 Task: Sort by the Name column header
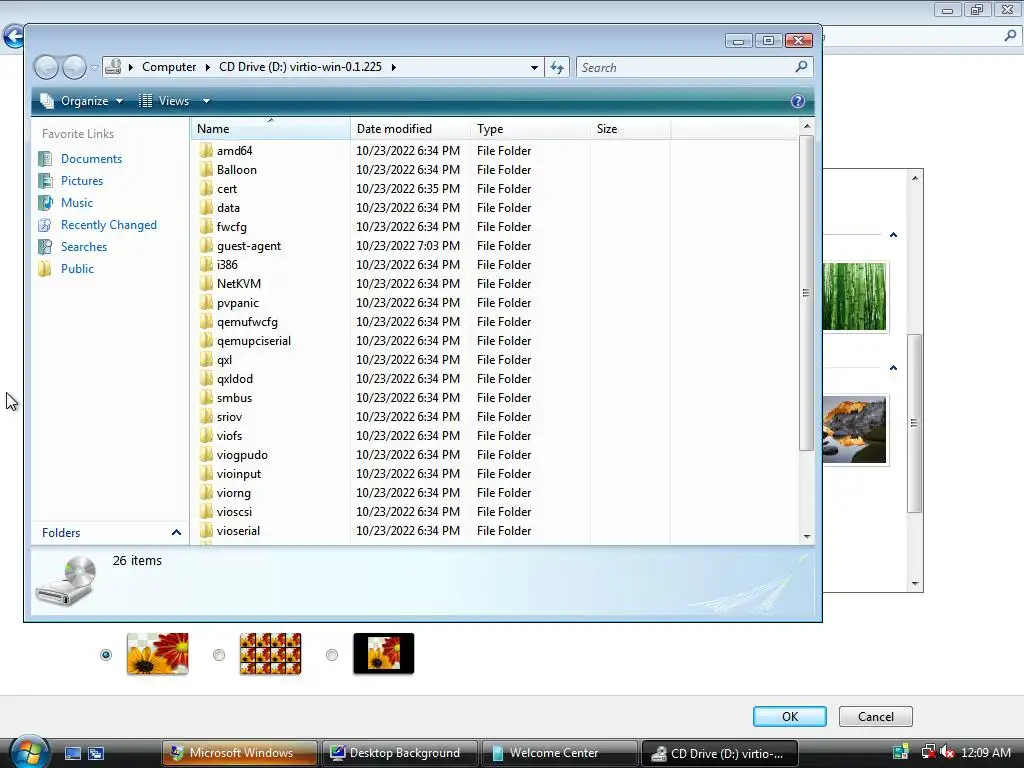(x=270, y=129)
